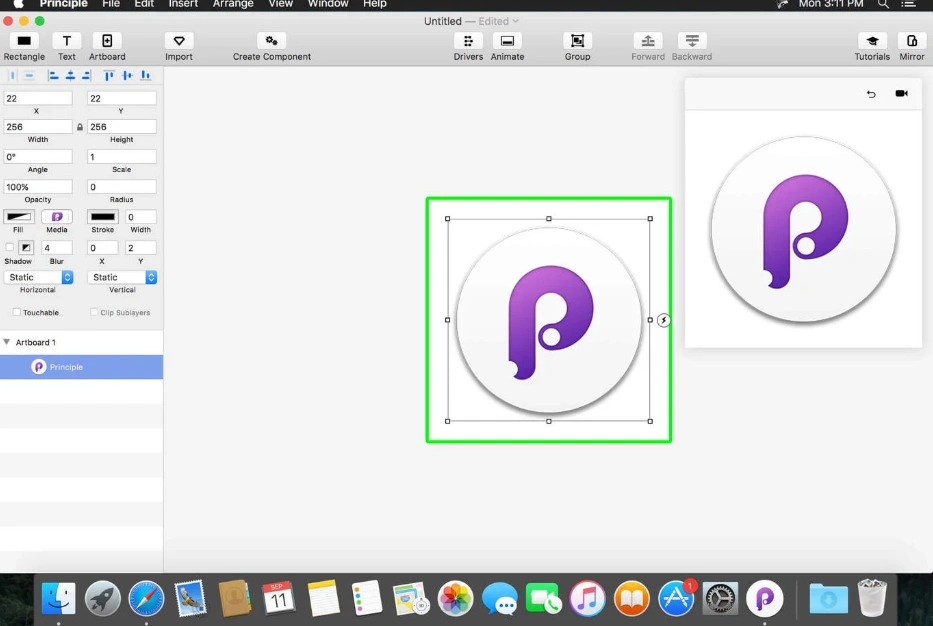
Task: Open the Animate panel
Action: click(x=507, y=41)
